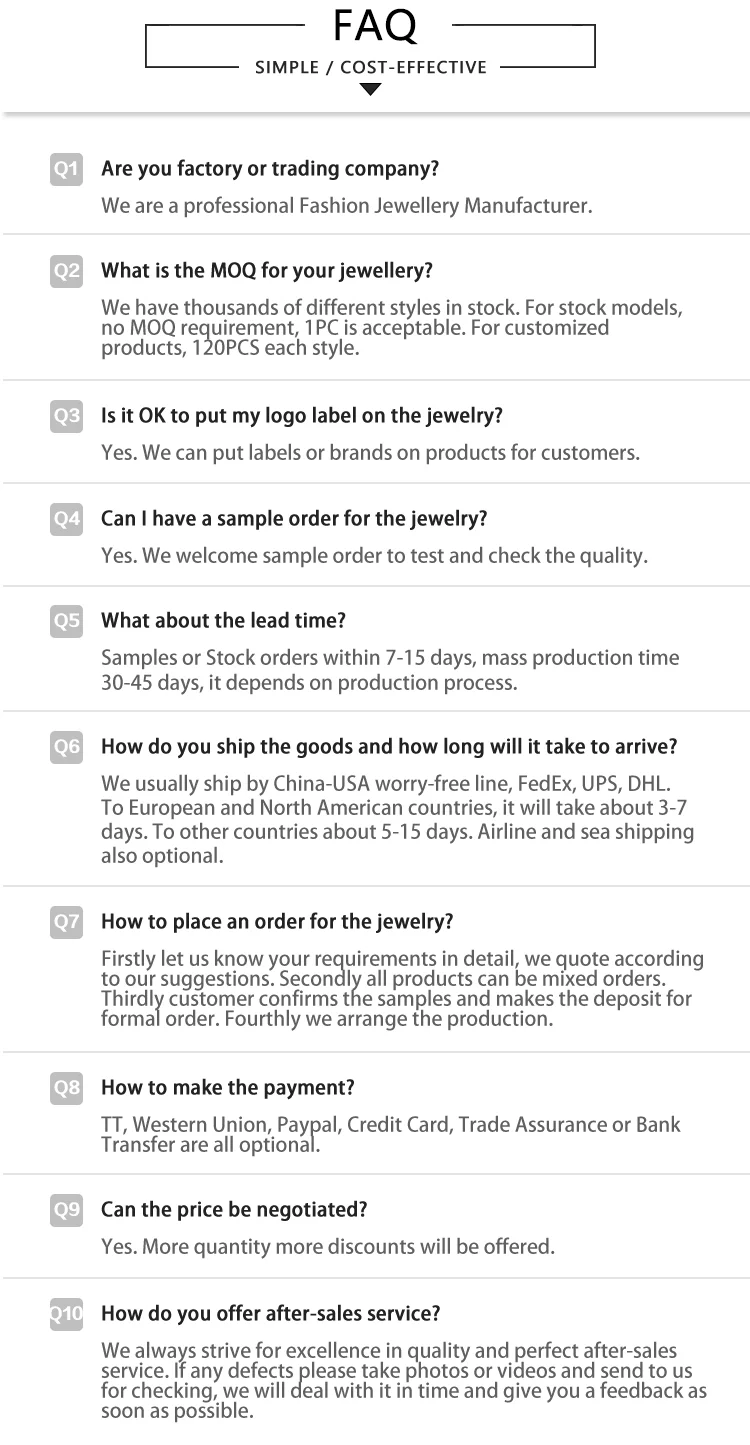Click the Q10 badge icon
750x1445 pixels.
coord(66,1314)
